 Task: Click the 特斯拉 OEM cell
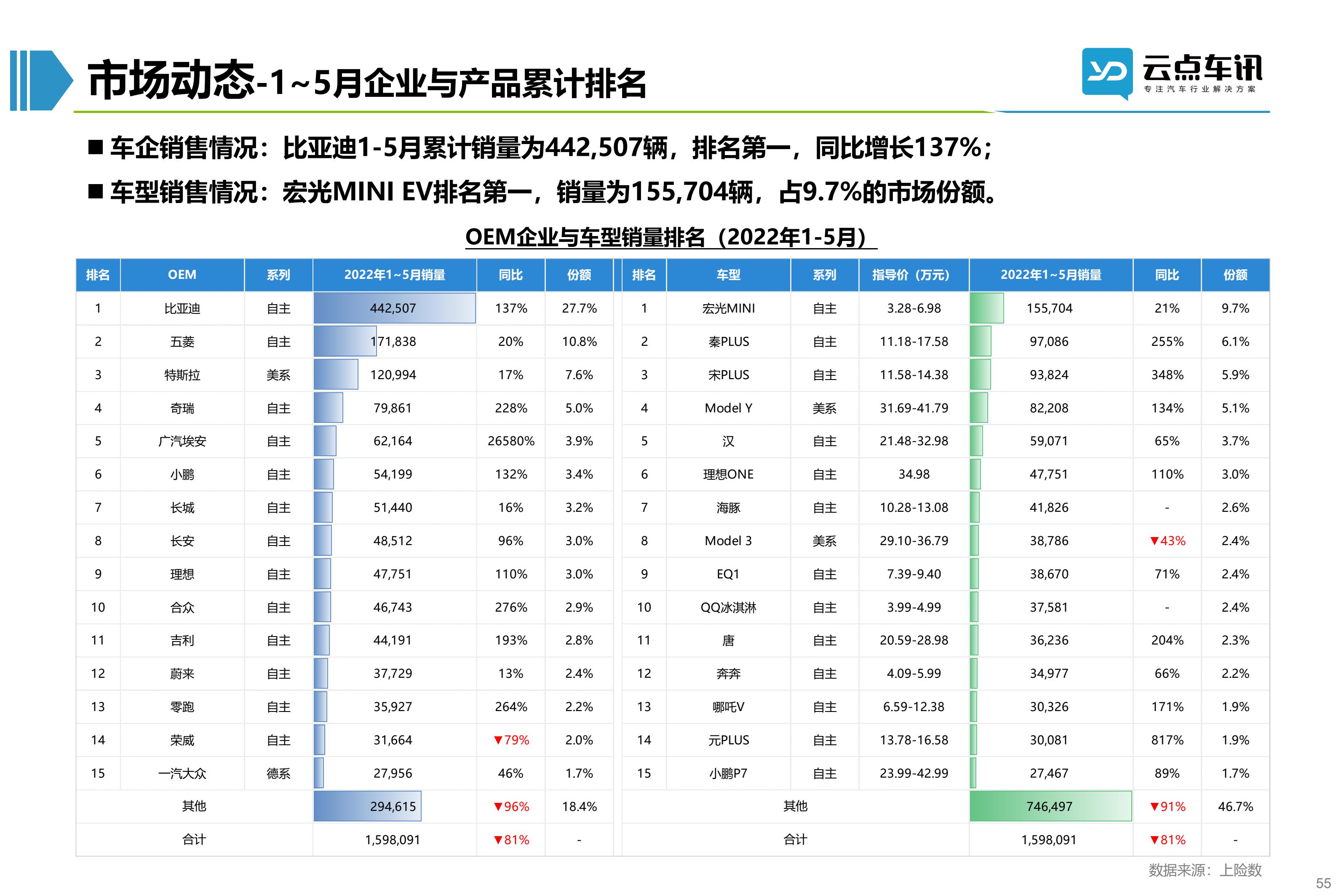point(182,375)
